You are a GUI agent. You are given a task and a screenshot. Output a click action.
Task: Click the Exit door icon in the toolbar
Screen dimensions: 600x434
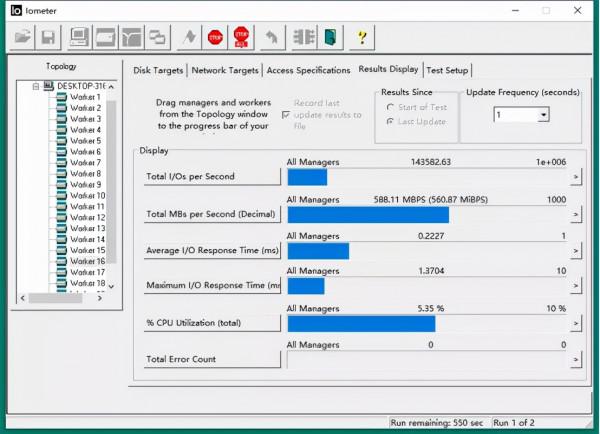coord(330,38)
